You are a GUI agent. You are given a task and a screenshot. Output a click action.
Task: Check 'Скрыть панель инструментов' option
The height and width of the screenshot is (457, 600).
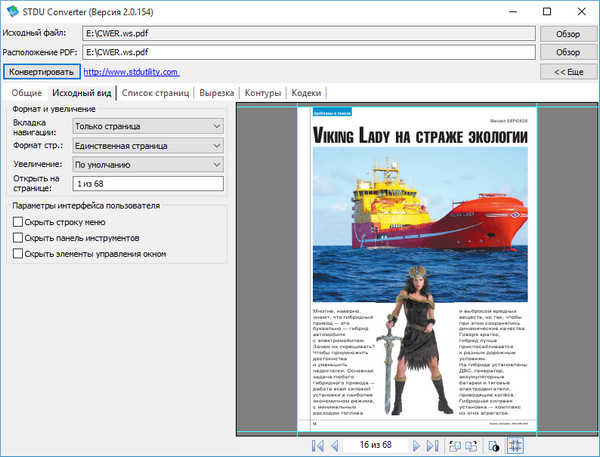tap(18, 238)
